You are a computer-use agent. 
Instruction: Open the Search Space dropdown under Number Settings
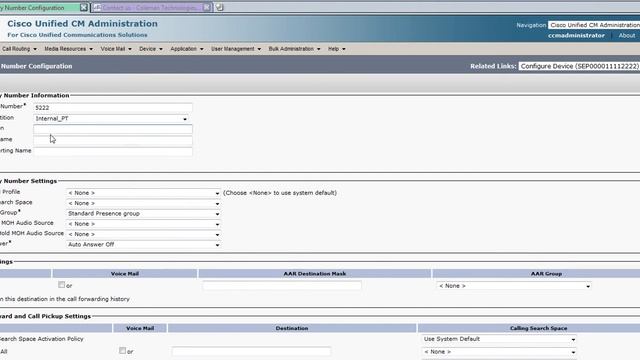click(x=143, y=203)
